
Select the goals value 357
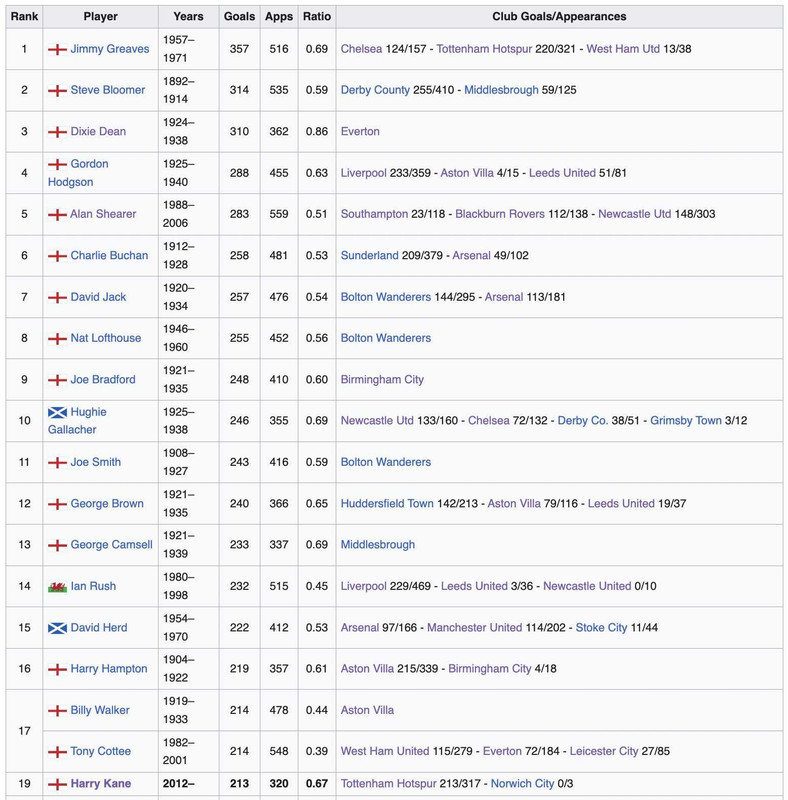tap(239, 49)
